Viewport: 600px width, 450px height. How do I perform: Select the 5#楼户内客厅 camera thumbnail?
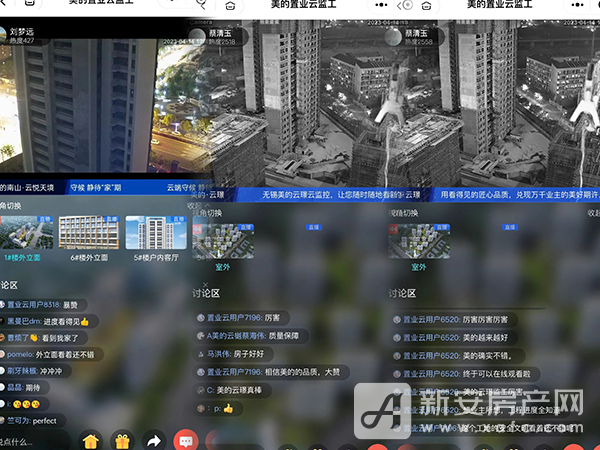click(156, 233)
